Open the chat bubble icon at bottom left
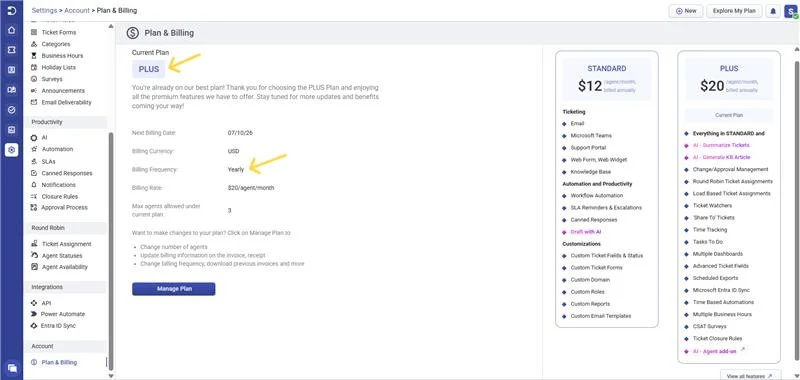 pyautogui.click(x=12, y=368)
